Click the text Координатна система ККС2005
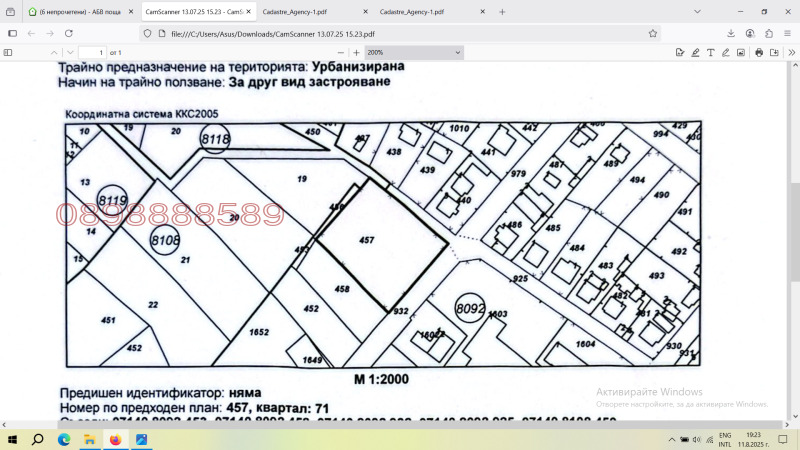Screen dimensions: 800x450 pyautogui.click(x=142, y=114)
